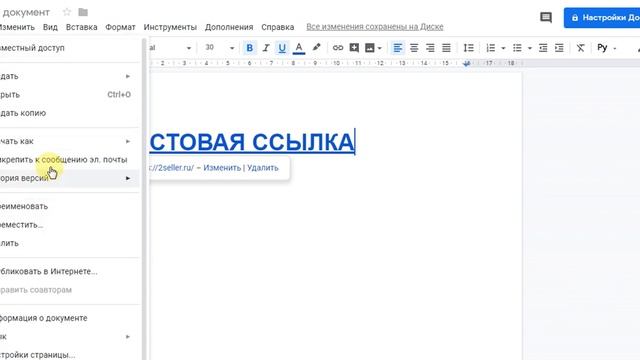Click the move to folder icon

(x=83, y=12)
